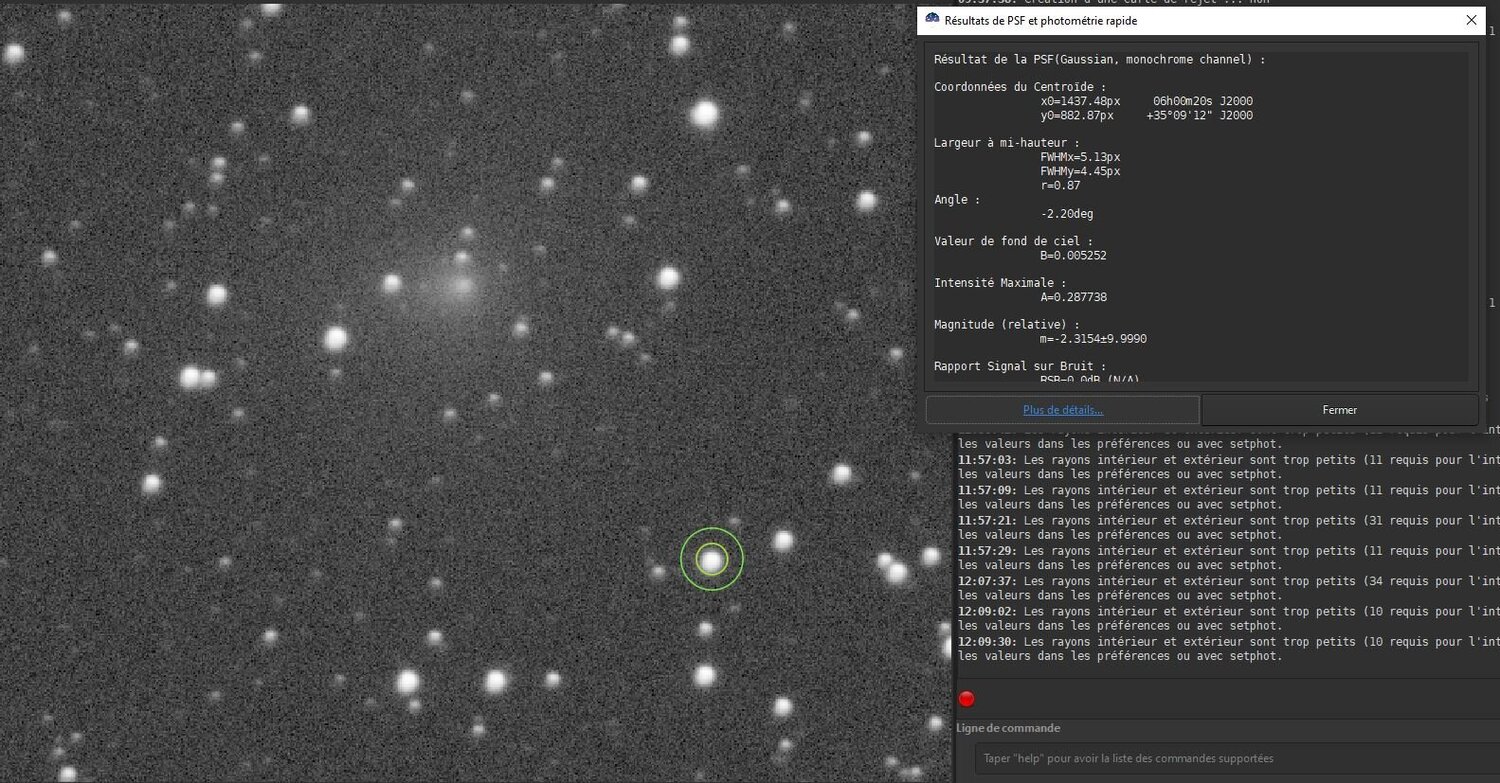Click the log entry timestamped "11:57:03:"
The width and height of the screenshot is (1500, 783).
[1227, 467]
